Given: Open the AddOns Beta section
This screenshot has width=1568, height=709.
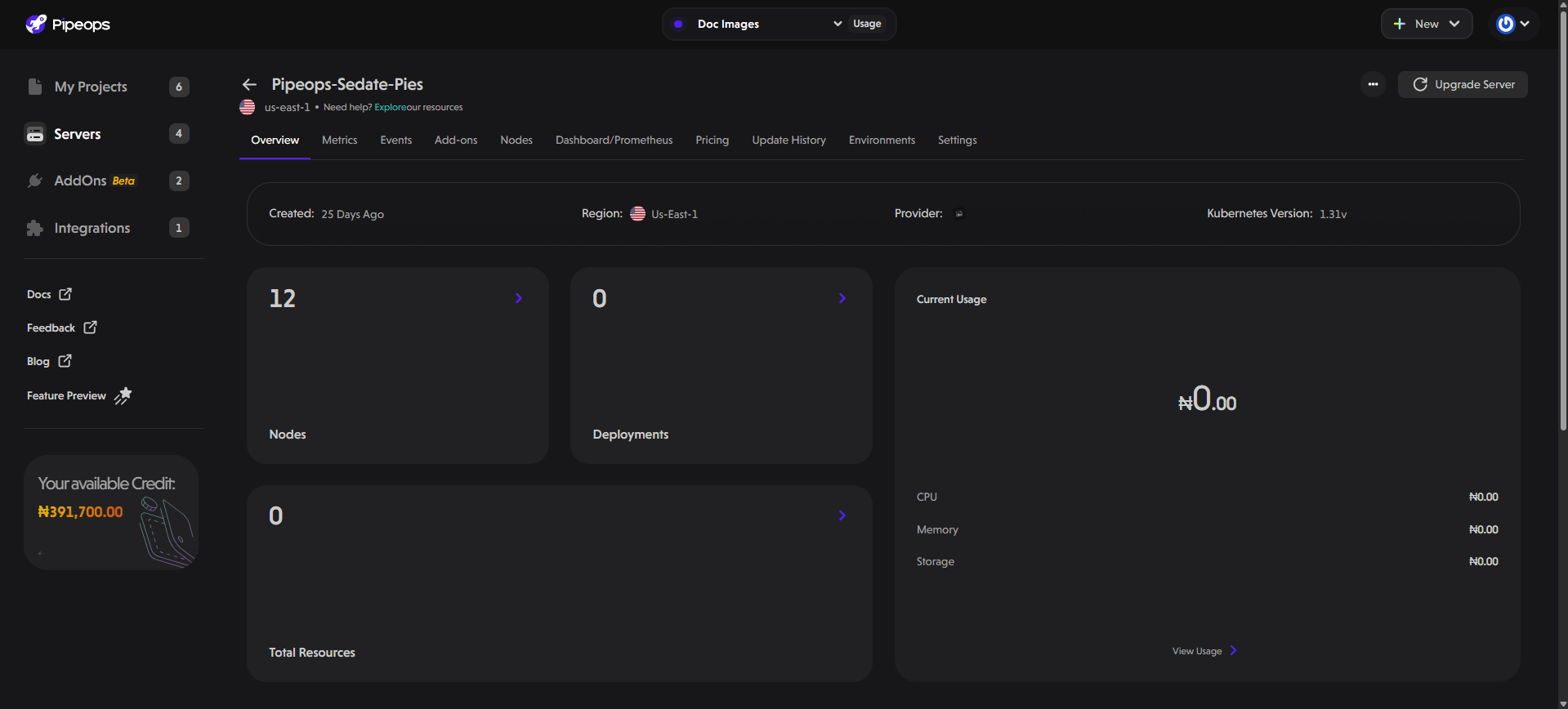Looking at the screenshot, I should 94,181.
